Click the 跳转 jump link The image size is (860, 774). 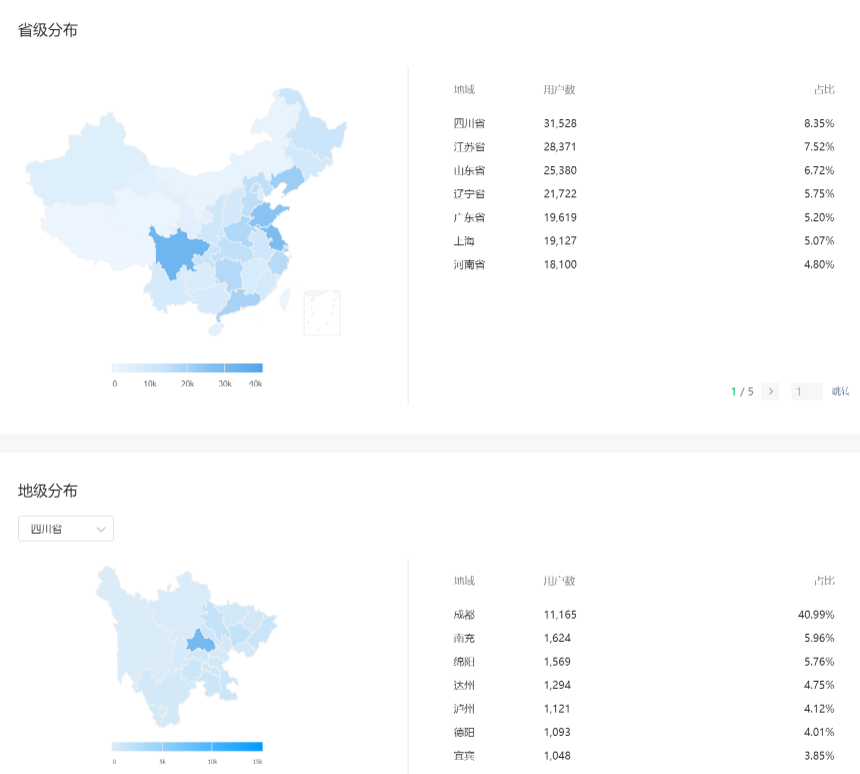point(840,391)
